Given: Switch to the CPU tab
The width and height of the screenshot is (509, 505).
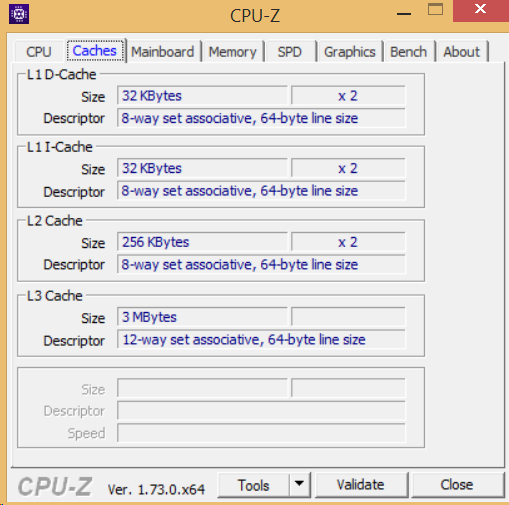Looking at the screenshot, I should [x=39, y=52].
